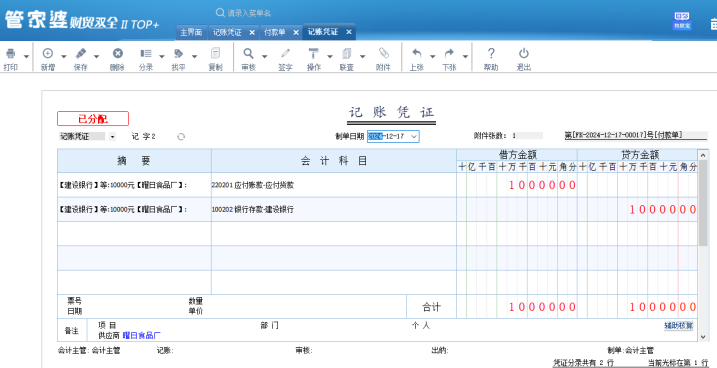Click supplier link 曜日食品厂
Viewport: 717px width, 368px height.
(x=142, y=336)
